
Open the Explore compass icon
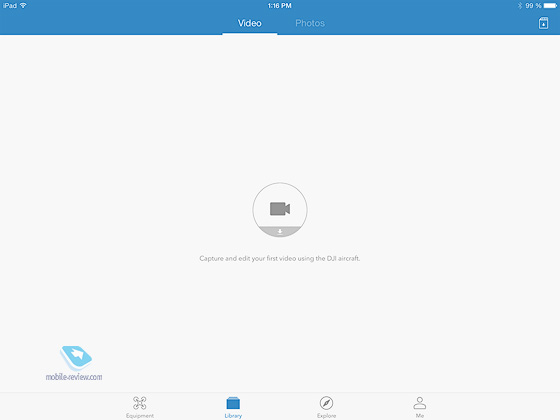coord(326,403)
